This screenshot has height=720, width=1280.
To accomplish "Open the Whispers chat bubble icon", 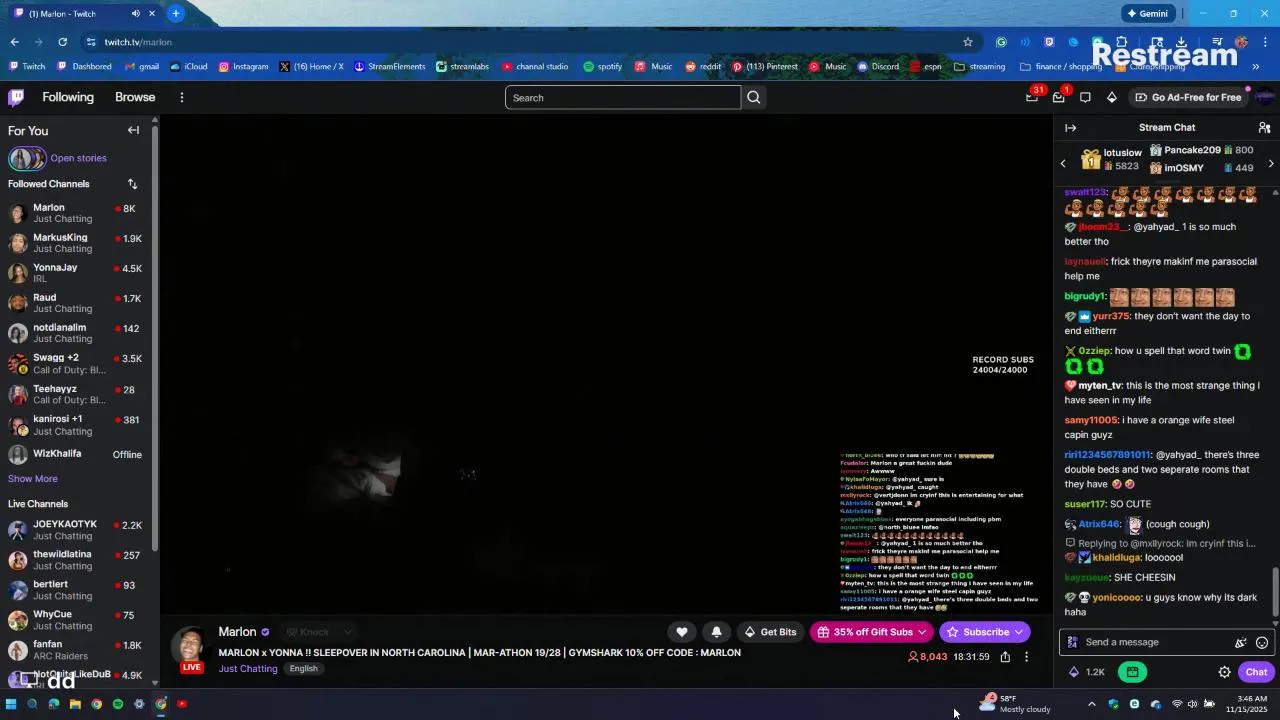I will (x=1085, y=97).
